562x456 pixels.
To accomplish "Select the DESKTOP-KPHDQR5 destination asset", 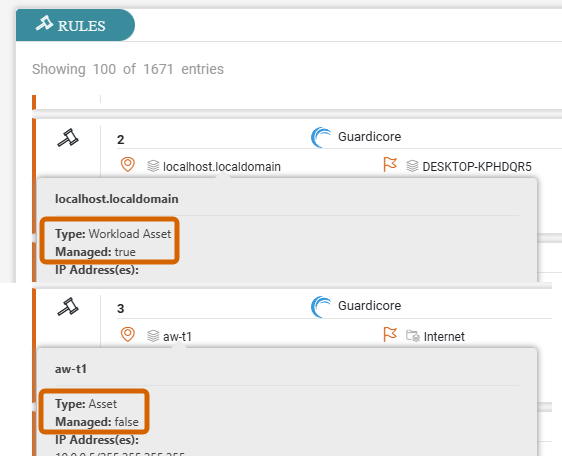I will tap(477, 167).
